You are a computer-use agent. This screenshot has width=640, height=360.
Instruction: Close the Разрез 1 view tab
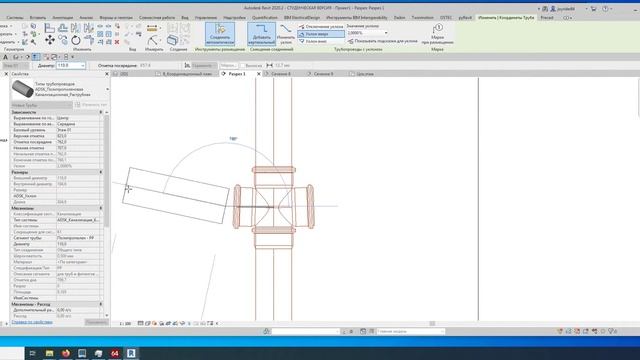(258, 74)
